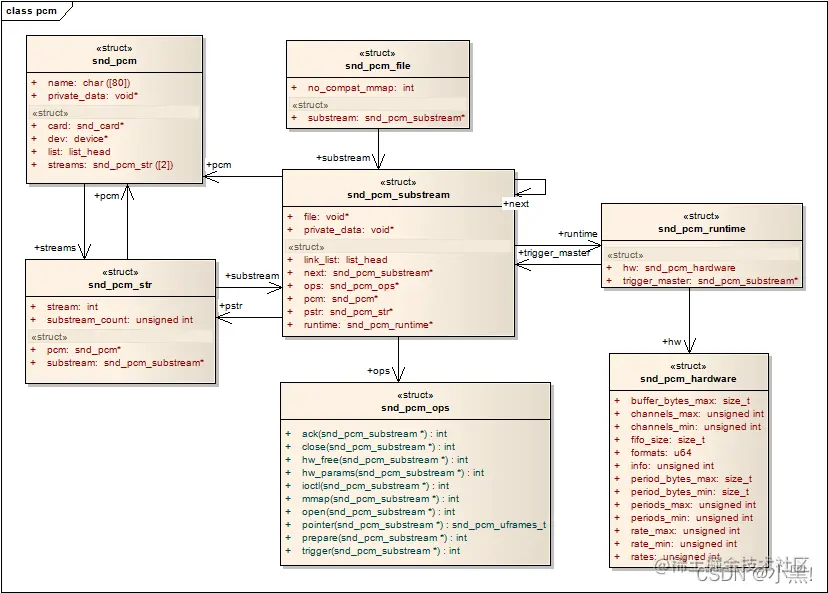Select the pointer operation returning snd_pcm_uframes_t
Image resolution: width=828 pixels, height=593 pixels.
click(424, 525)
